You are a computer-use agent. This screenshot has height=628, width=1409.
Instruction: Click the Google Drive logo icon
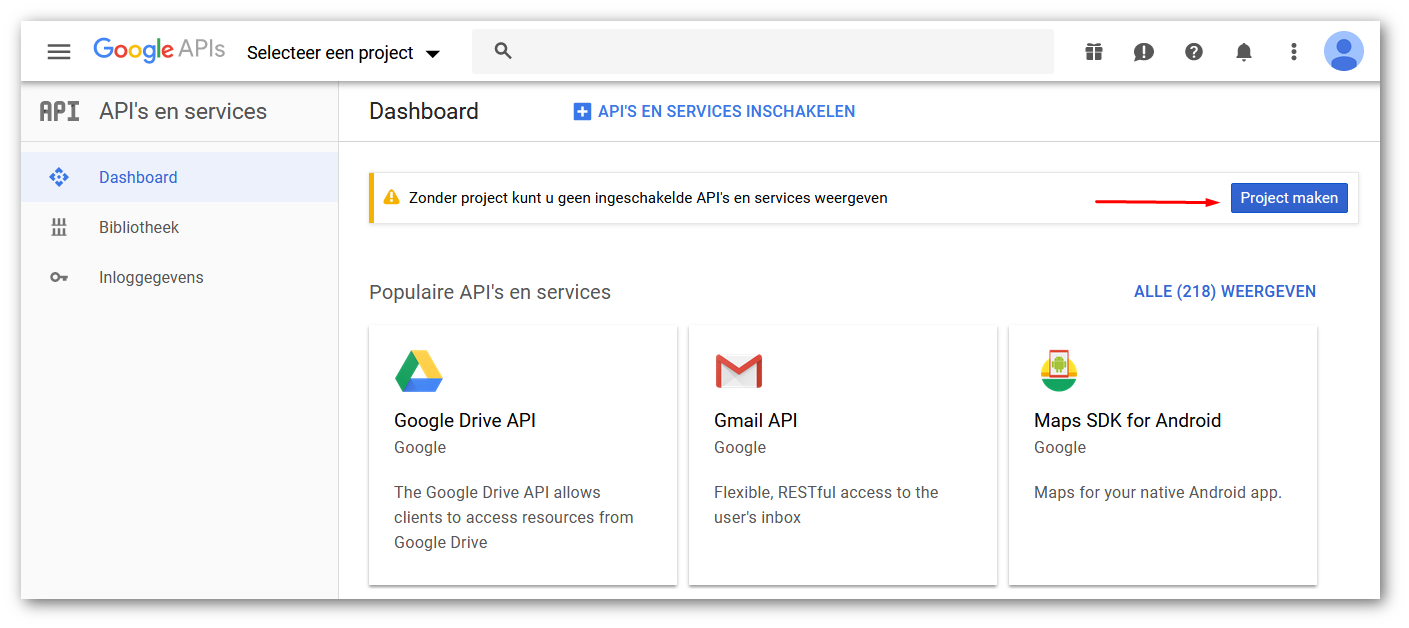[x=419, y=371]
